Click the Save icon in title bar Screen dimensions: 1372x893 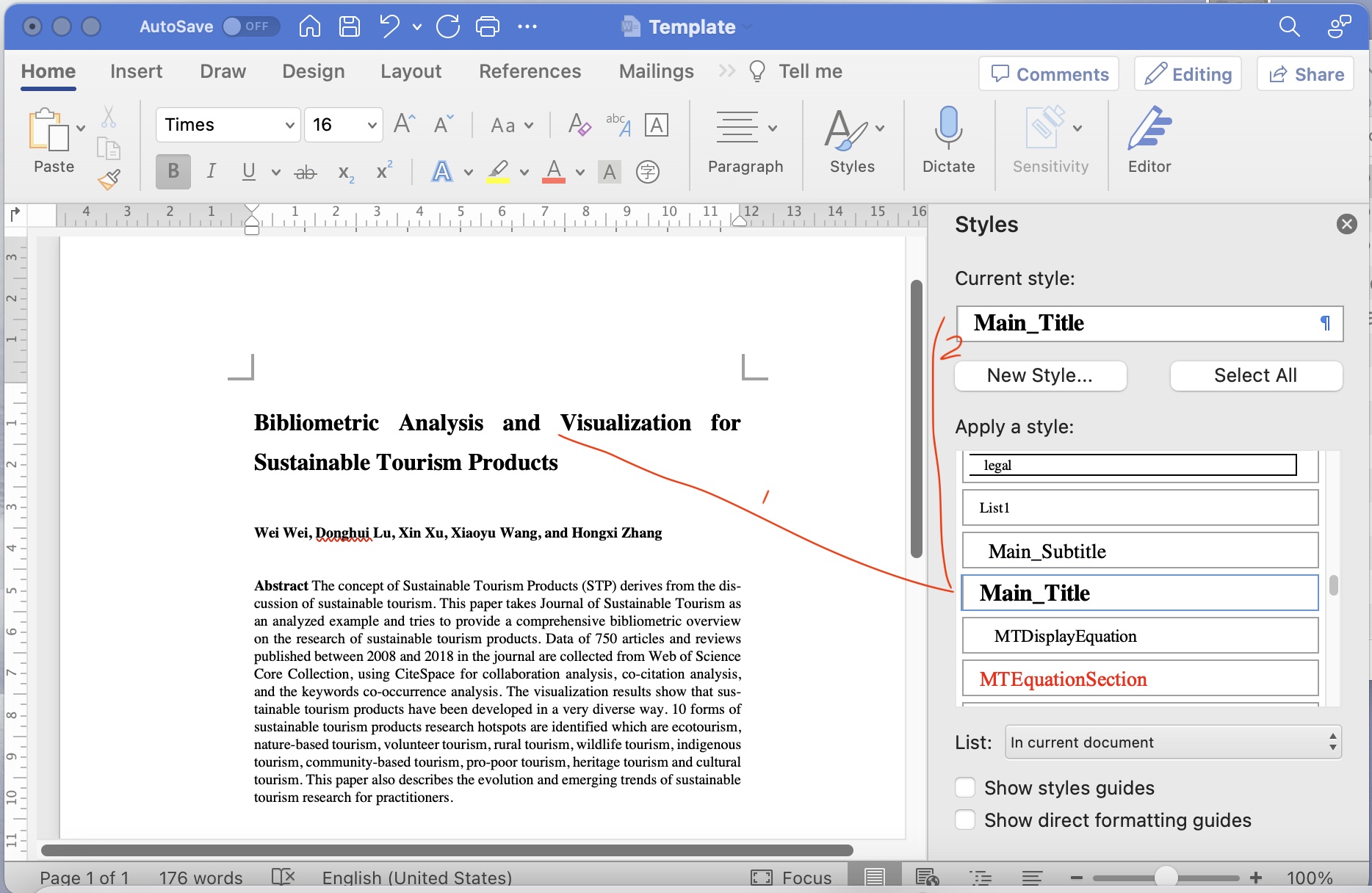click(x=350, y=27)
